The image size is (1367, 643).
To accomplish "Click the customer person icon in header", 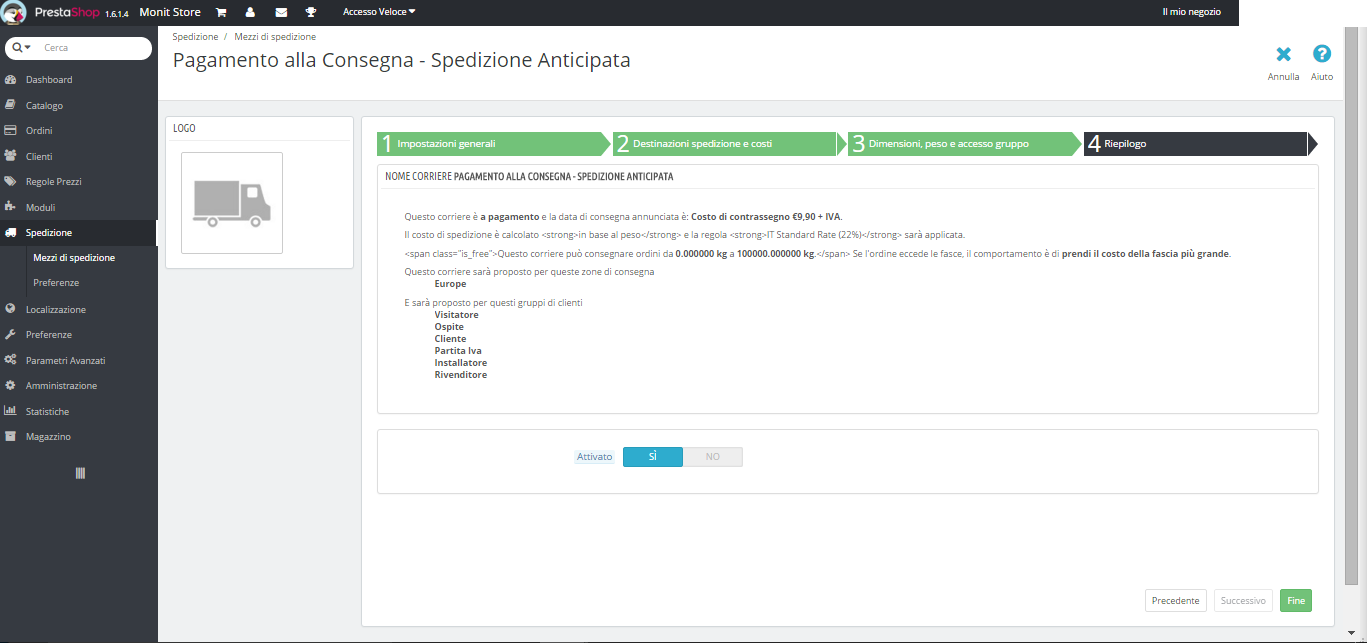I will coord(250,12).
